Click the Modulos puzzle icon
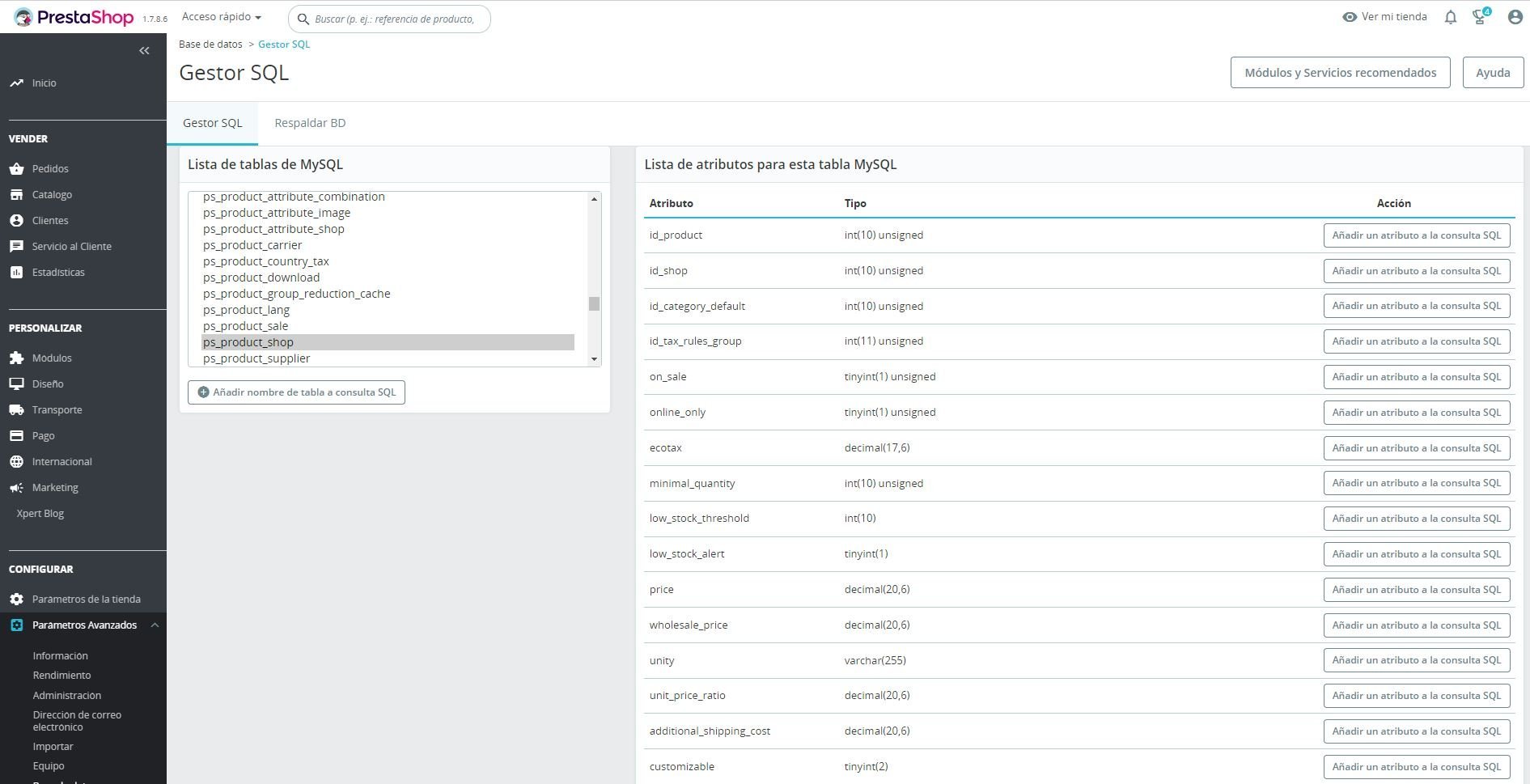This screenshot has height=784, width=1530. tap(16, 358)
